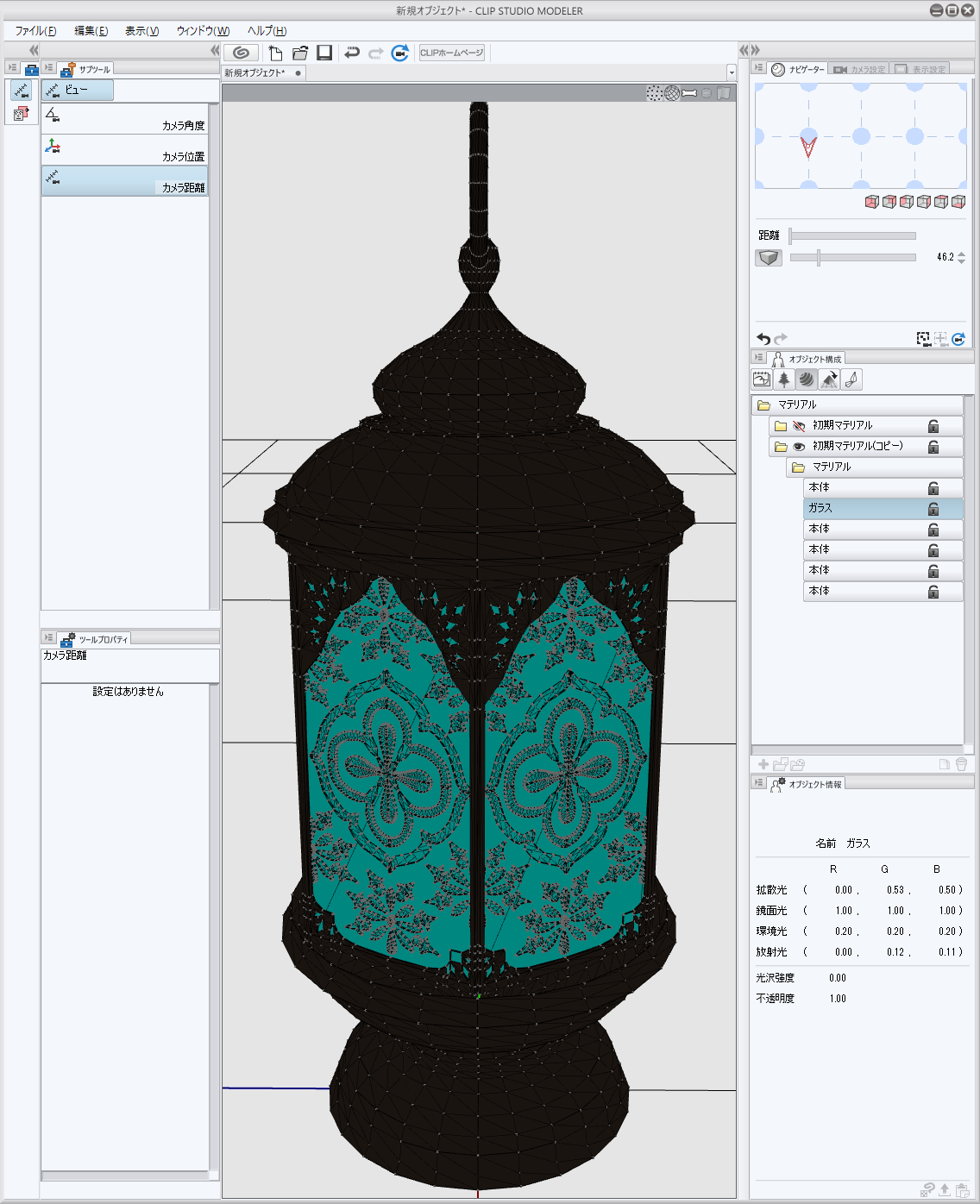This screenshot has width=980, height=1204.
Task: Switch to the カメラ設定 tab
Action: click(x=860, y=69)
